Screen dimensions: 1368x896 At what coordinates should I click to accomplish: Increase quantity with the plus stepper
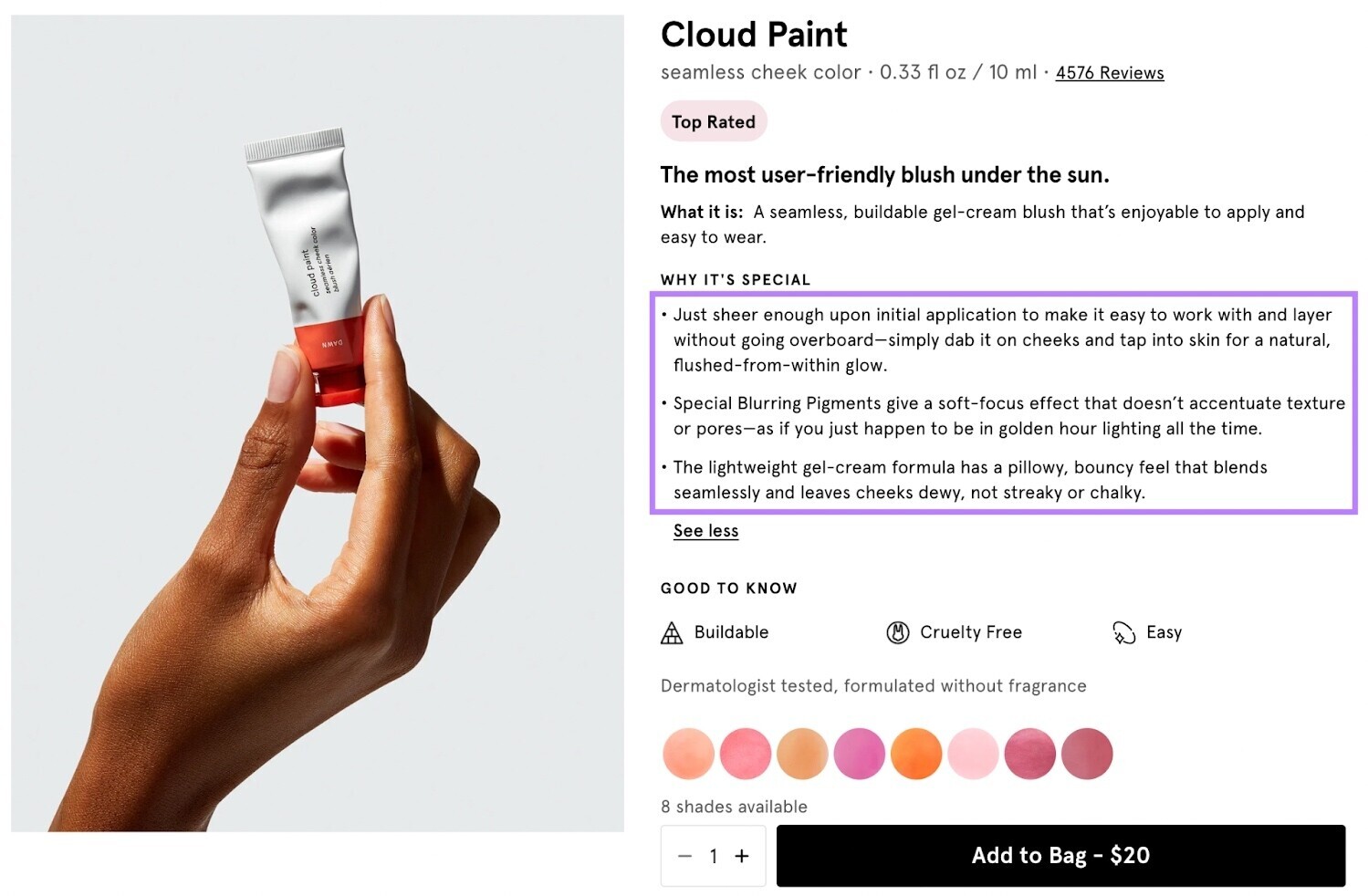click(740, 856)
